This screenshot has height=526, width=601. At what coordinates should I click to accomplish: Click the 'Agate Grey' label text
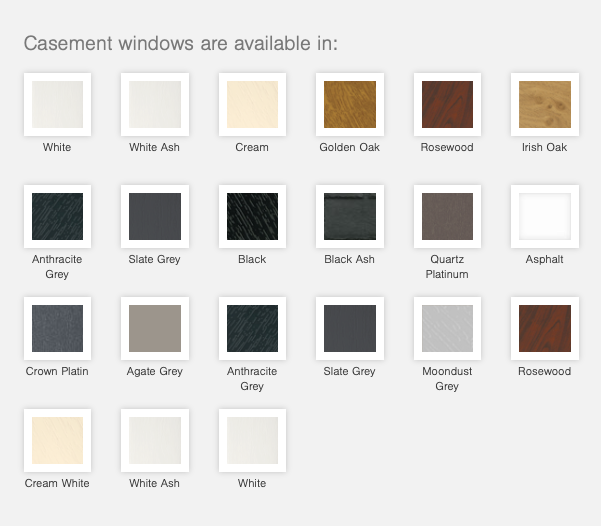tap(154, 371)
